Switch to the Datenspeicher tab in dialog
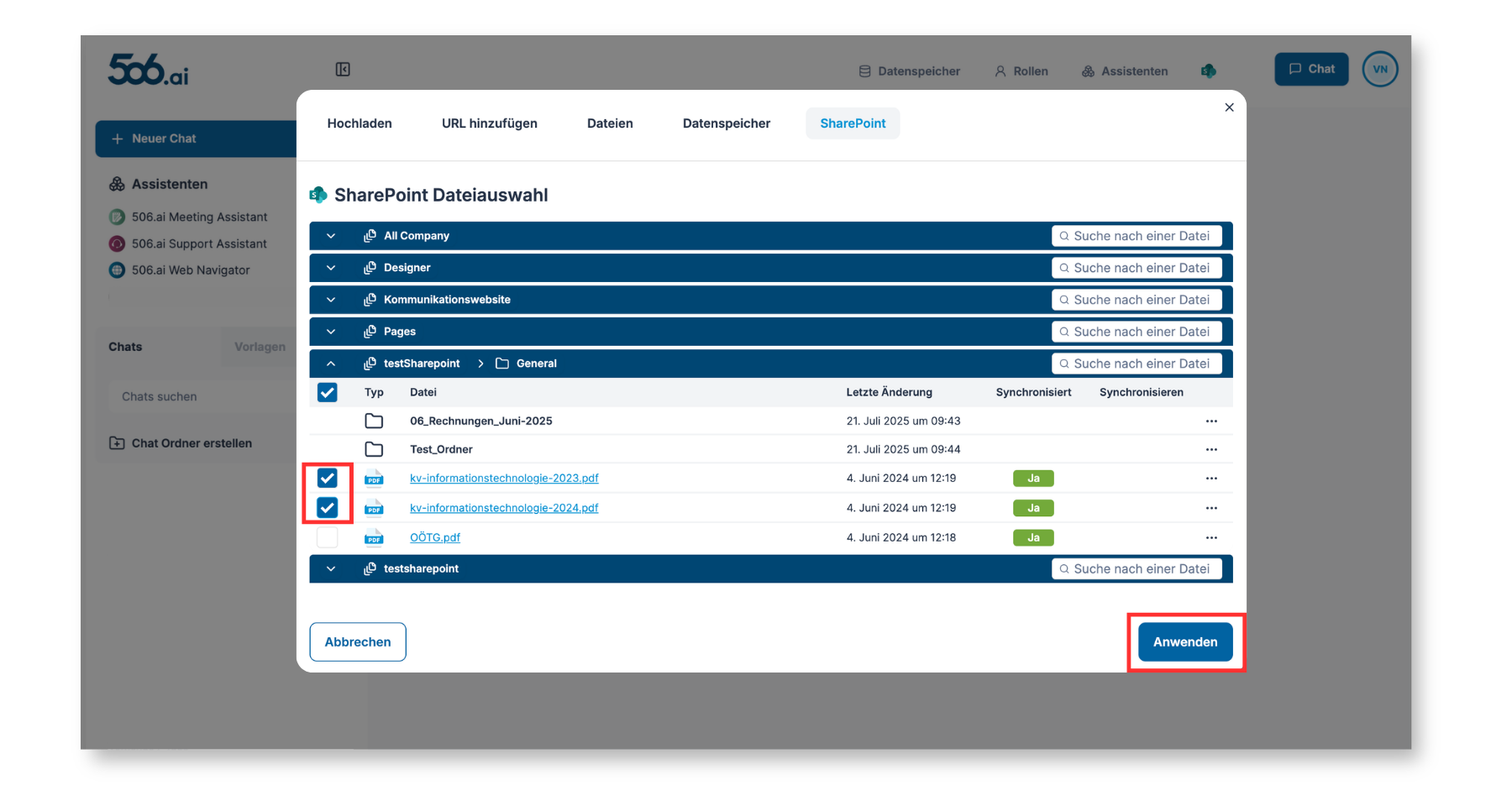This screenshot has height=806, width=1512. (727, 123)
